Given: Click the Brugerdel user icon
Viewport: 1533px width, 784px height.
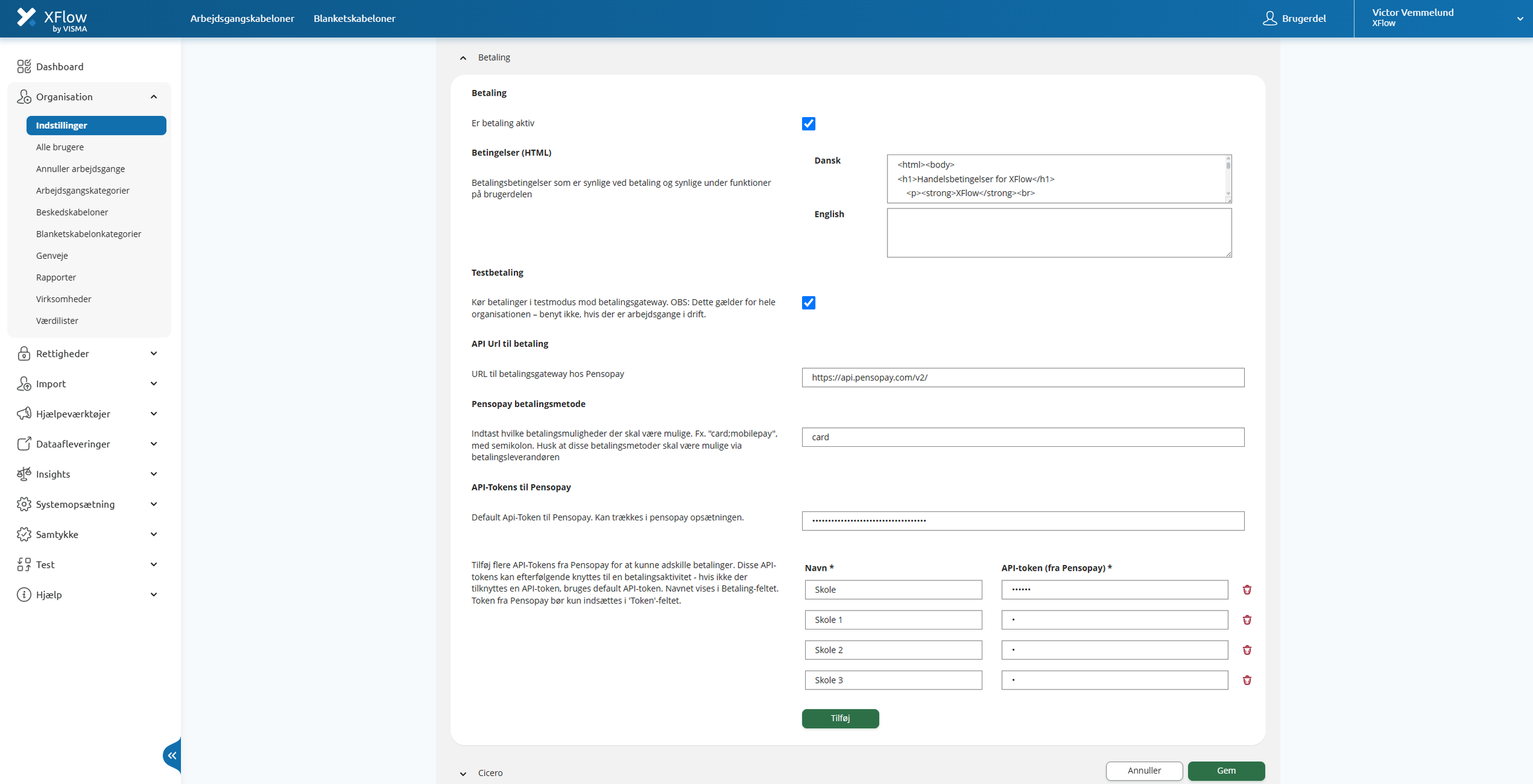Looking at the screenshot, I should (1270, 18).
